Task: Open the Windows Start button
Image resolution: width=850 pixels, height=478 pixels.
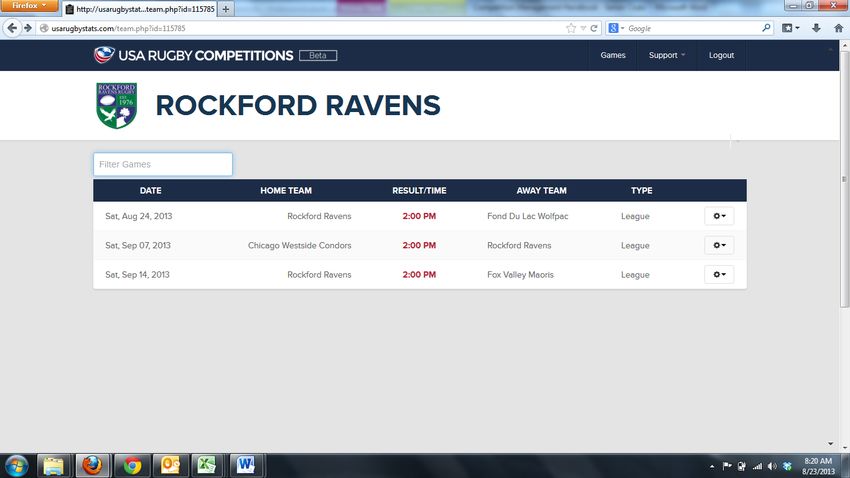Action: coord(16,466)
